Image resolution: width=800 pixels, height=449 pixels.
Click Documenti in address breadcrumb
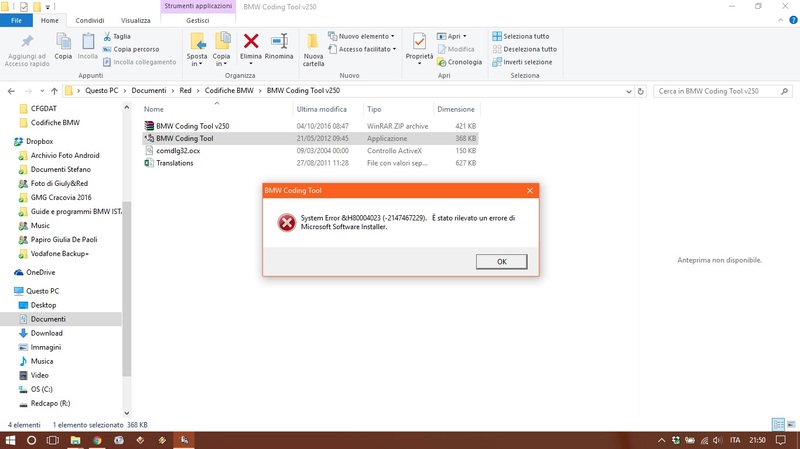click(149, 90)
